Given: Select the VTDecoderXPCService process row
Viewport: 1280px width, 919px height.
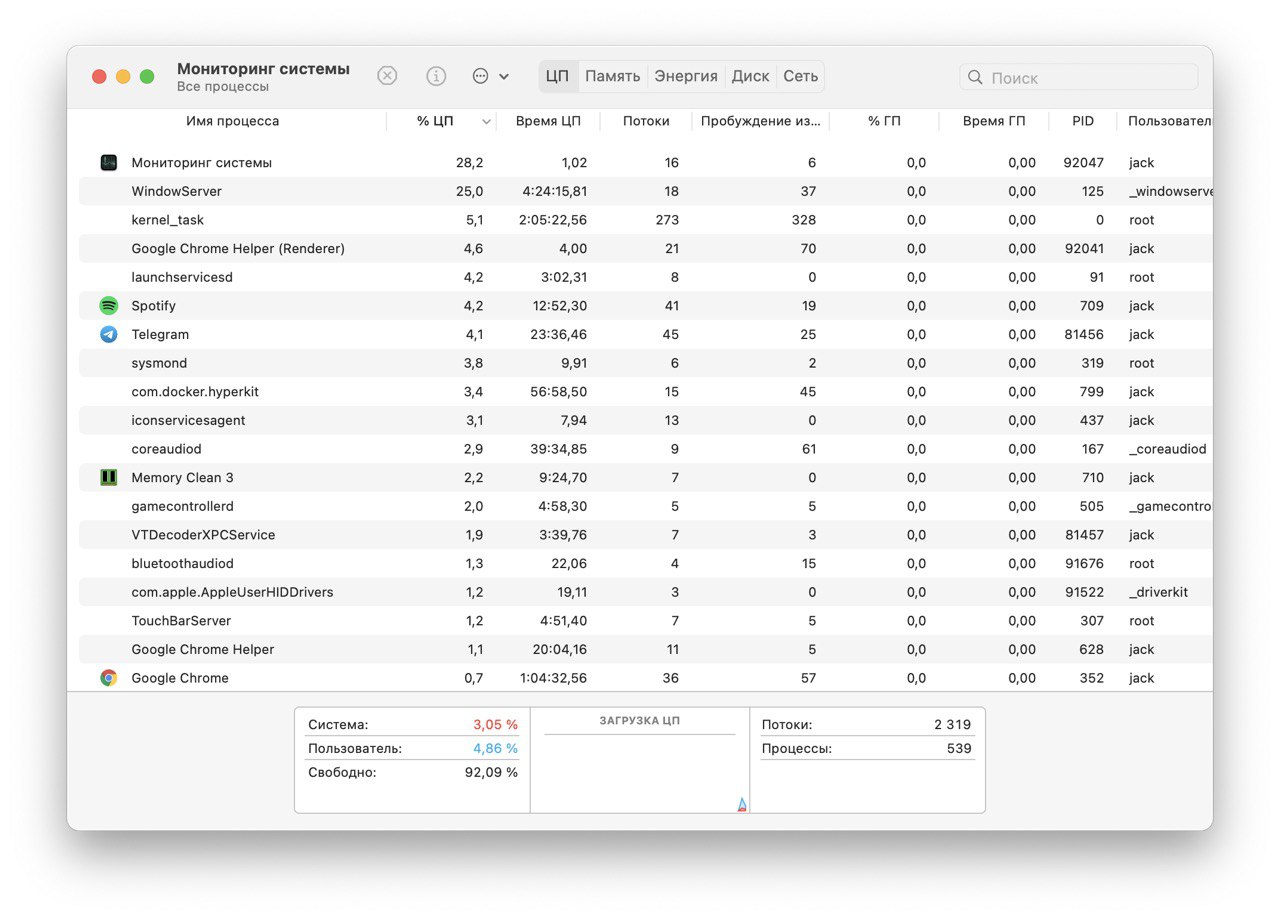Looking at the screenshot, I should tap(646, 535).
